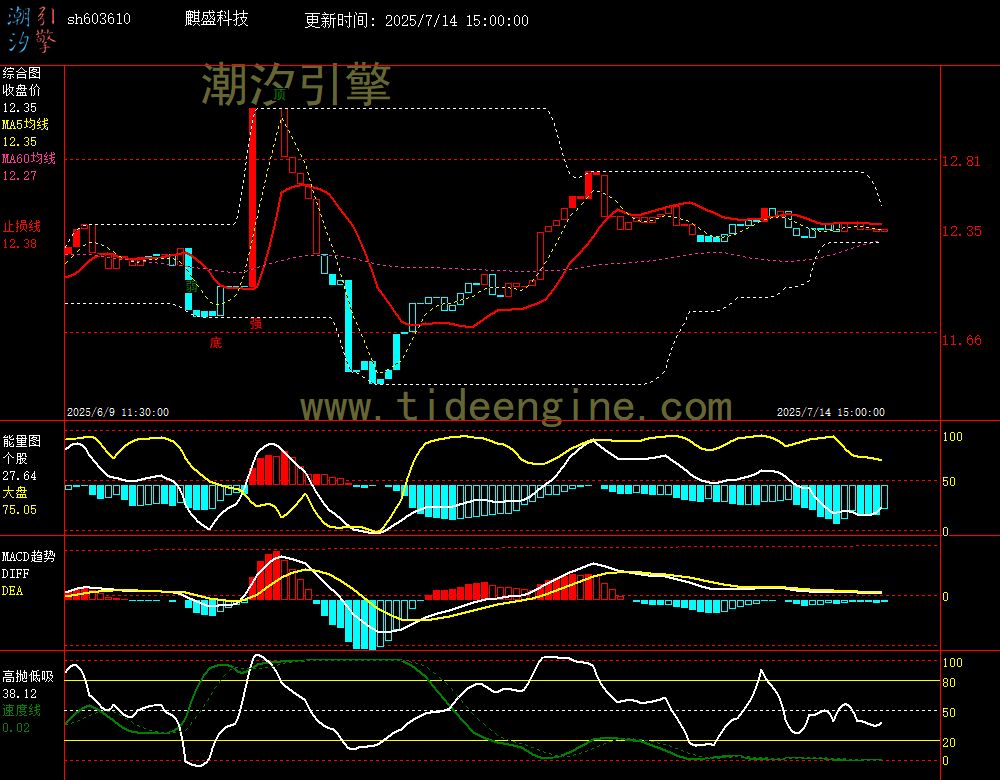Select the 高抛低吸 panel label

[x=29, y=676]
